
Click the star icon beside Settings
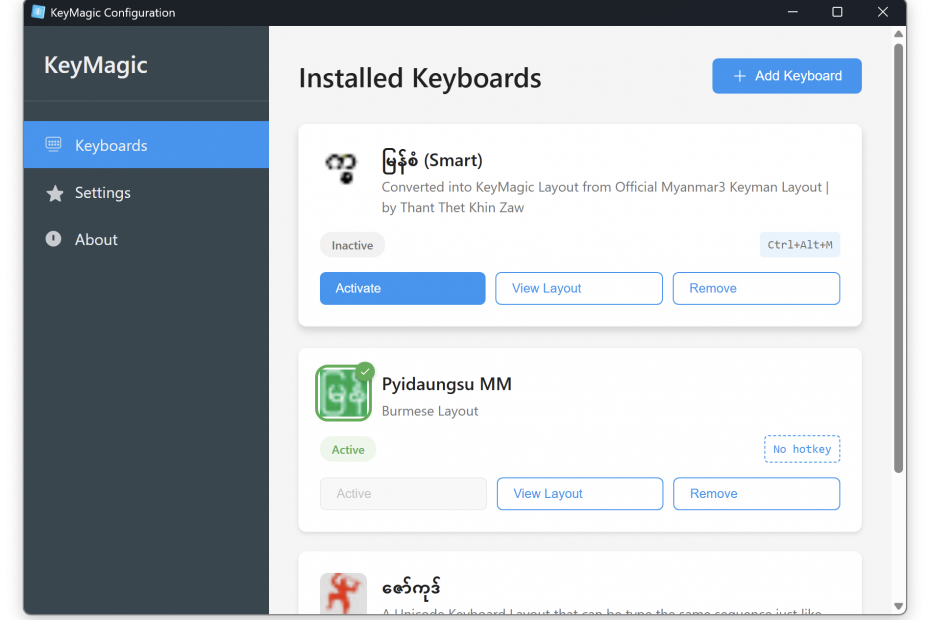coord(55,193)
